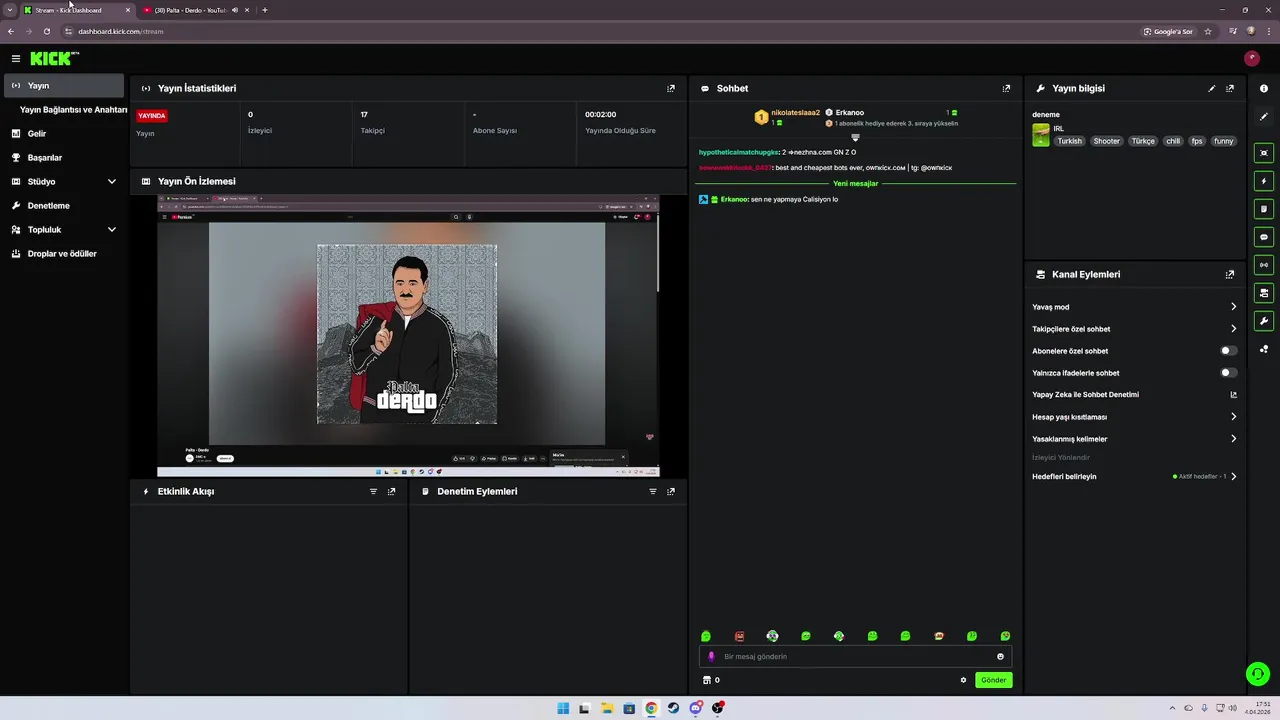Open Yavaş mod settings
The width and height of the screenshot is (1280, 720).
click(x=1134, y=307)
